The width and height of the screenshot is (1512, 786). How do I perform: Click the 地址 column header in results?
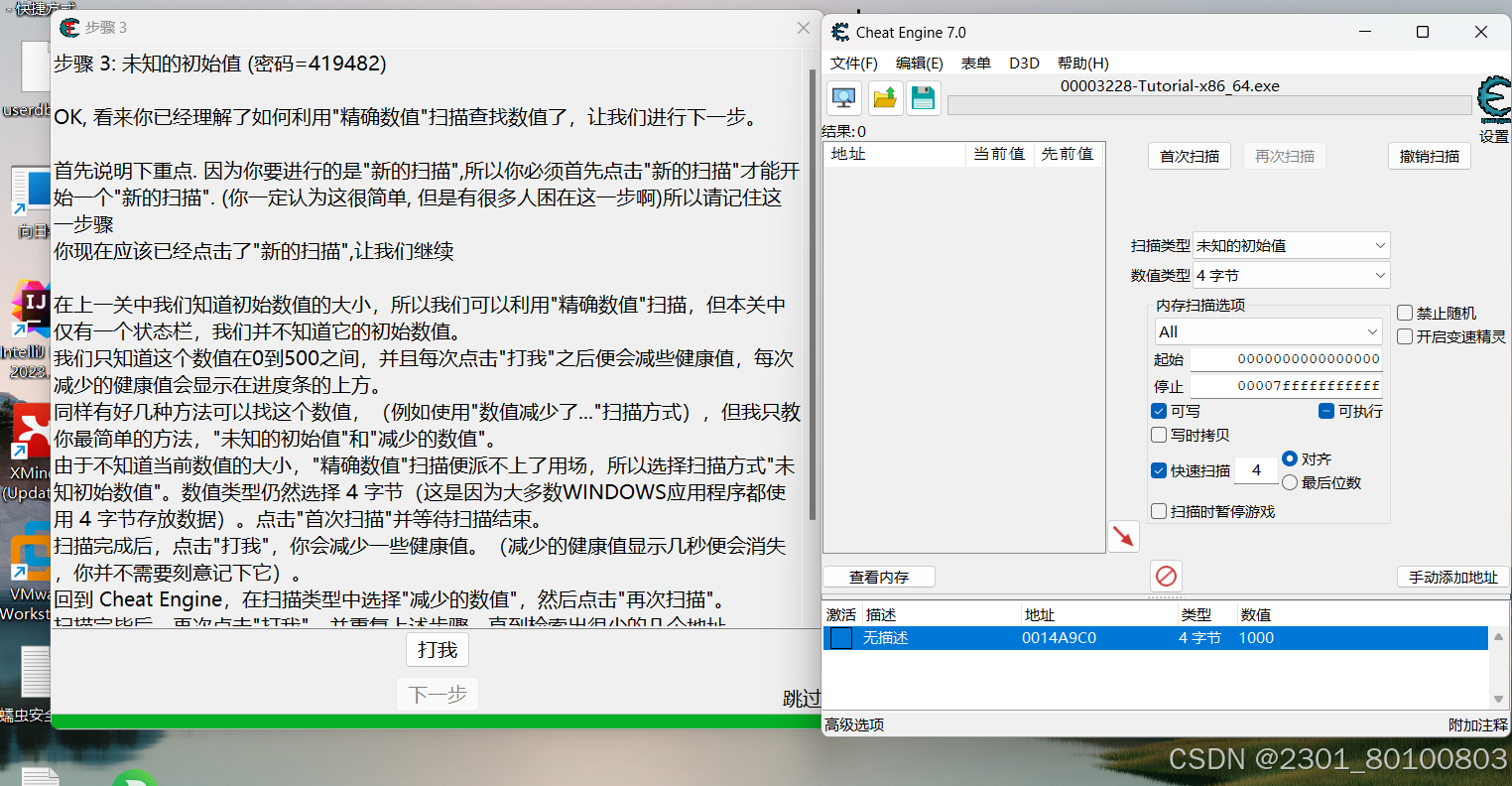895,154
